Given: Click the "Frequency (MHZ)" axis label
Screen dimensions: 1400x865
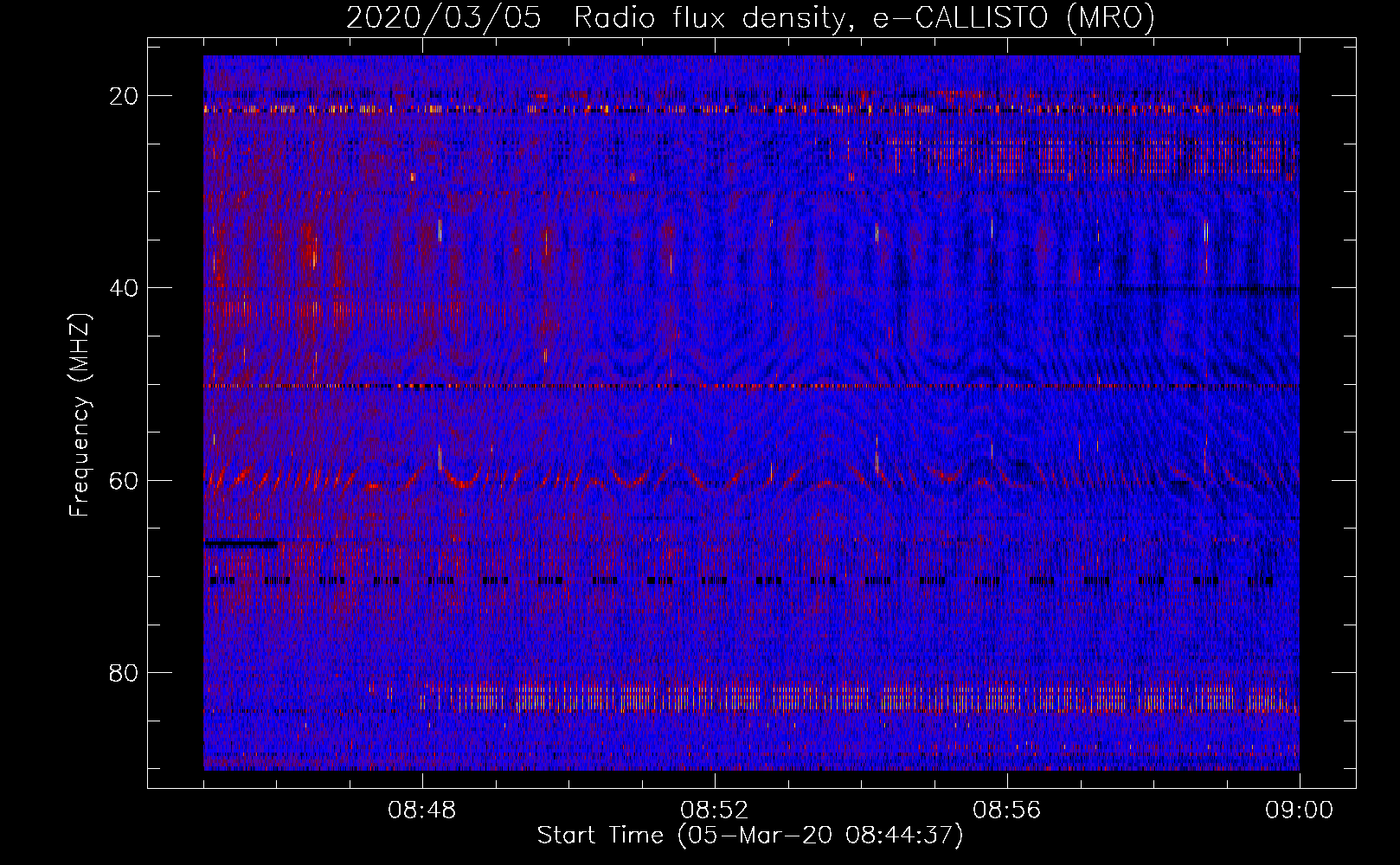Looking at the screenshot, I should (x=80, y=414).
